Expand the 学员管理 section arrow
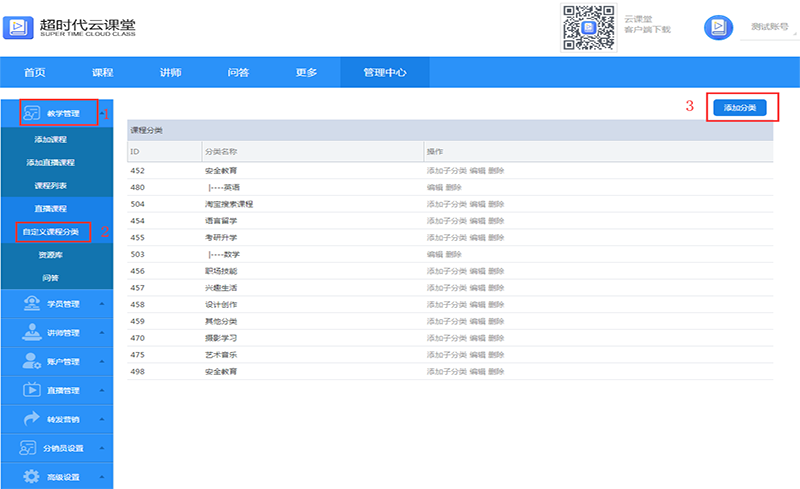Screen dimensions: 800x489 [102, 305]
